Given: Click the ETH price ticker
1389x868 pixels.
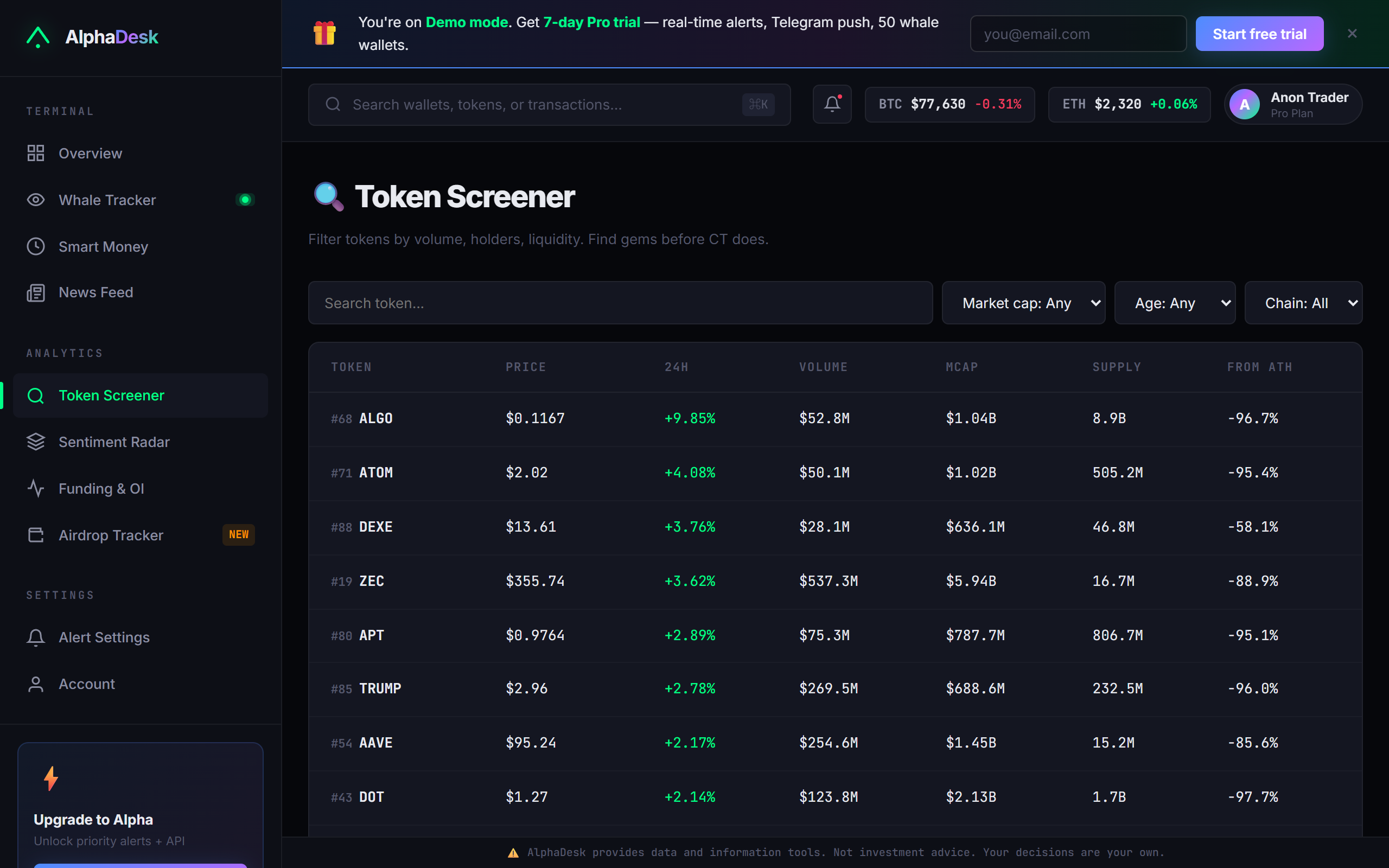Looking at the screenshot, I should (1129, 105).
